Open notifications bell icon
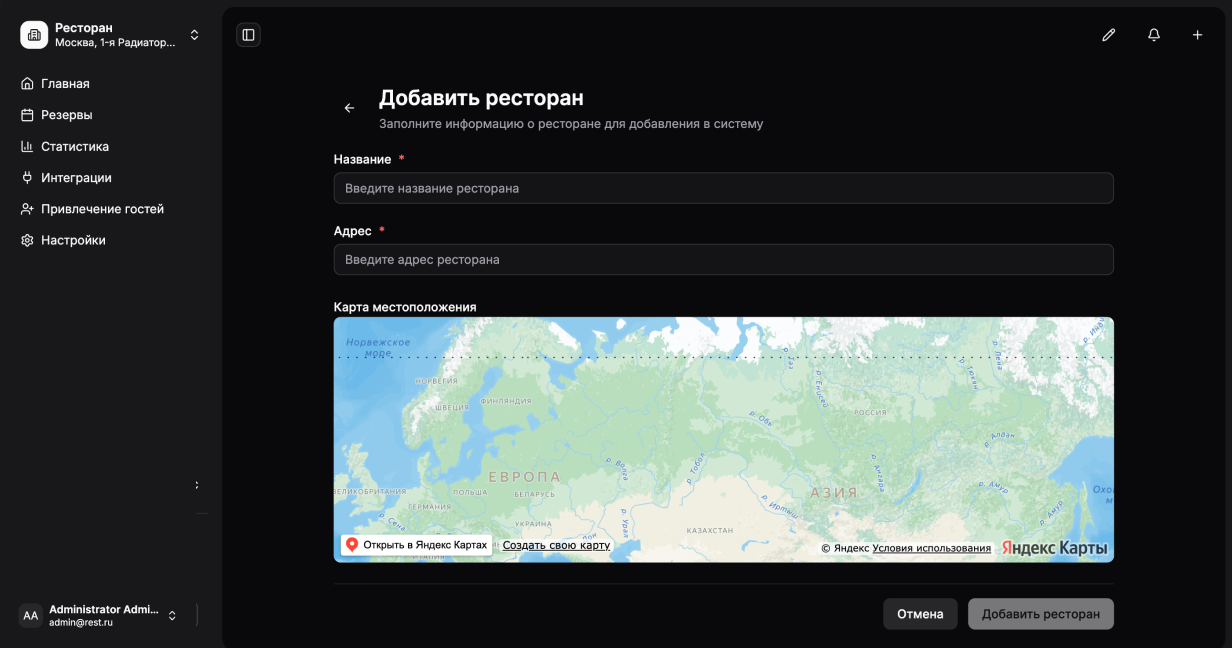Viewport: 1232px width, 648px height. tap(1153, 35)
